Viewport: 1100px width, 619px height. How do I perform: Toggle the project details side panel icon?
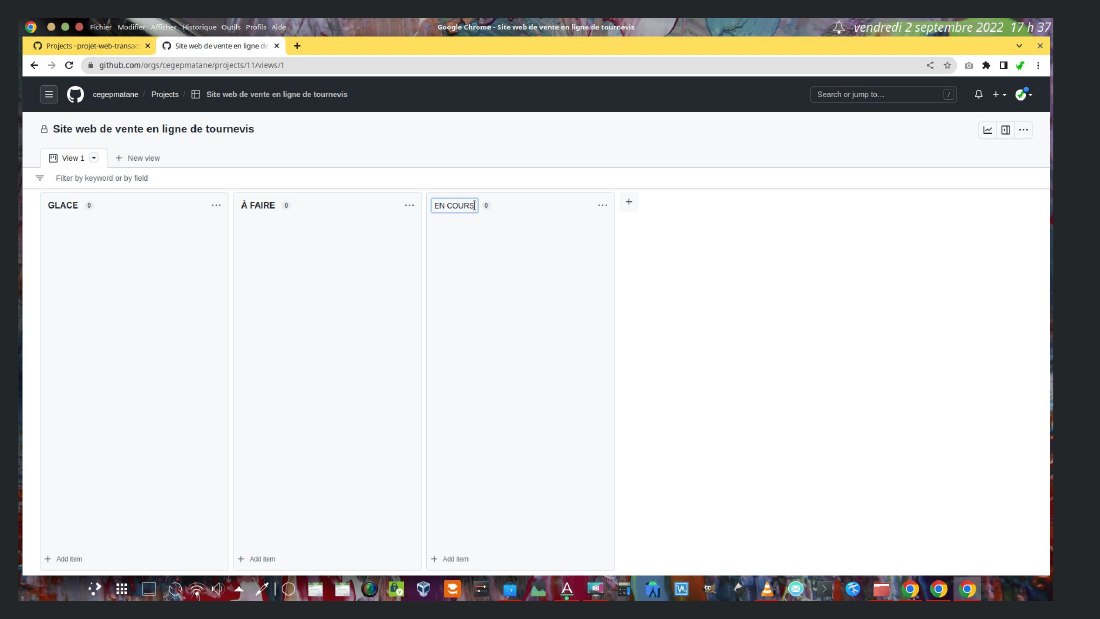tap(1005, 130)
